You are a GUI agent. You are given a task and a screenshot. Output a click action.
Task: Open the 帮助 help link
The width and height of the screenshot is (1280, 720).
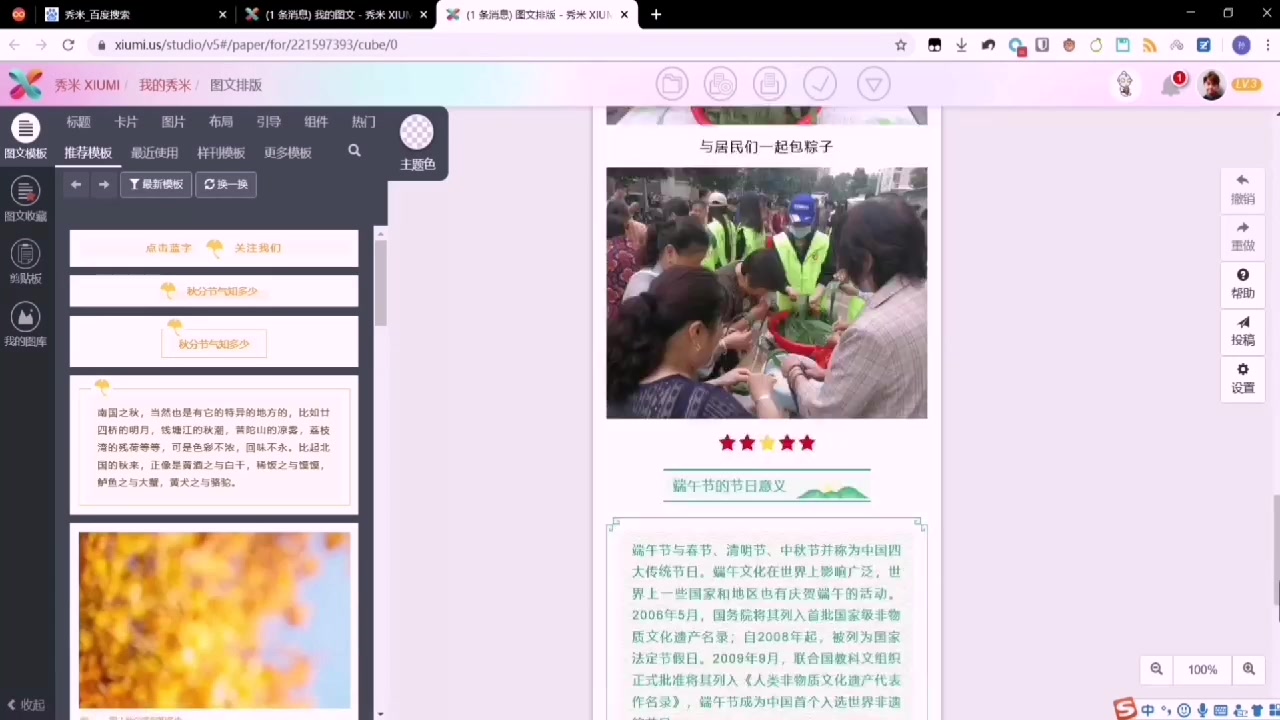(1242, 283)
